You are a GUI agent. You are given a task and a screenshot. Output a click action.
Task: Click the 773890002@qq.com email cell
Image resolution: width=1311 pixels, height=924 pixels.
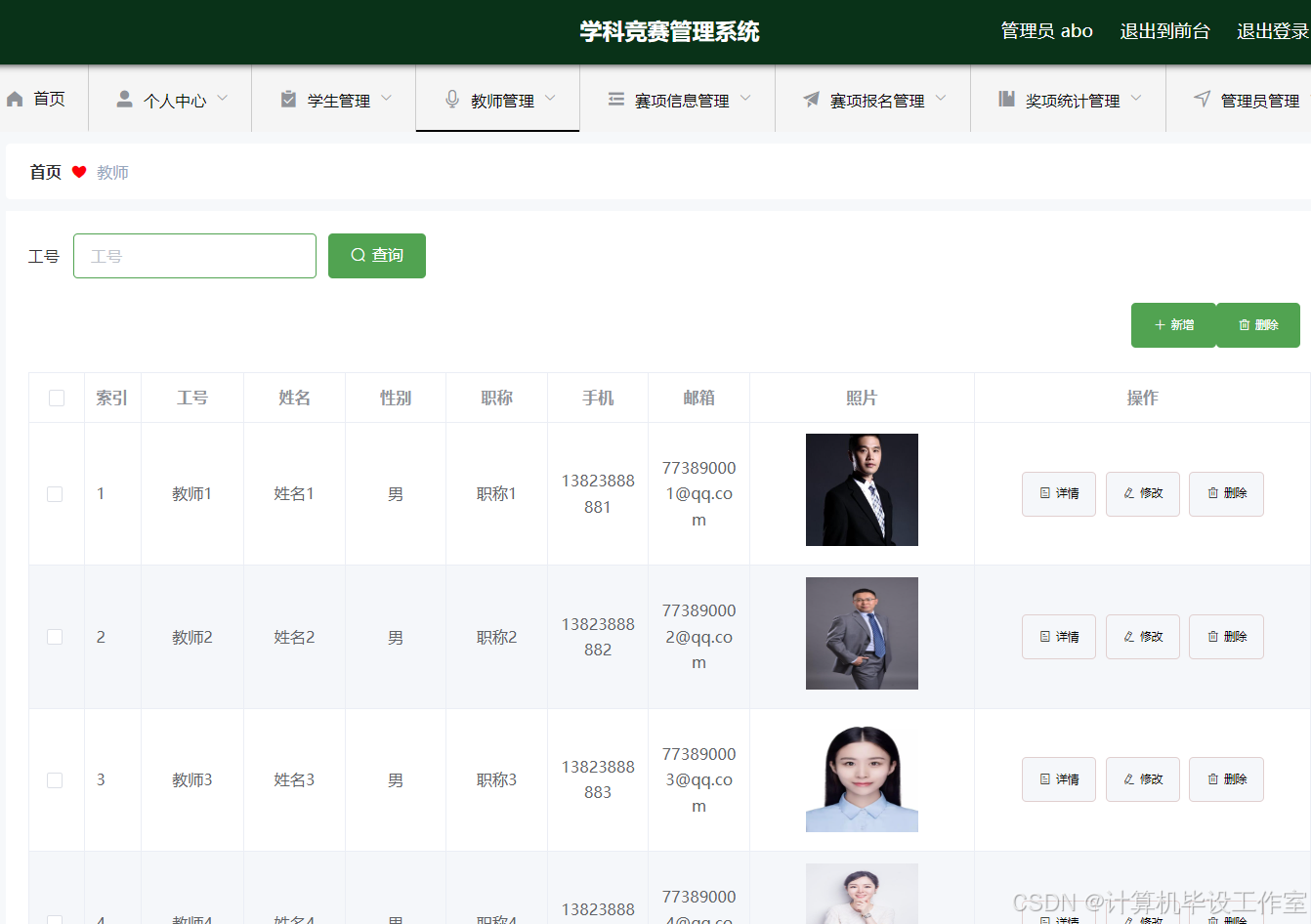(698, 637)
